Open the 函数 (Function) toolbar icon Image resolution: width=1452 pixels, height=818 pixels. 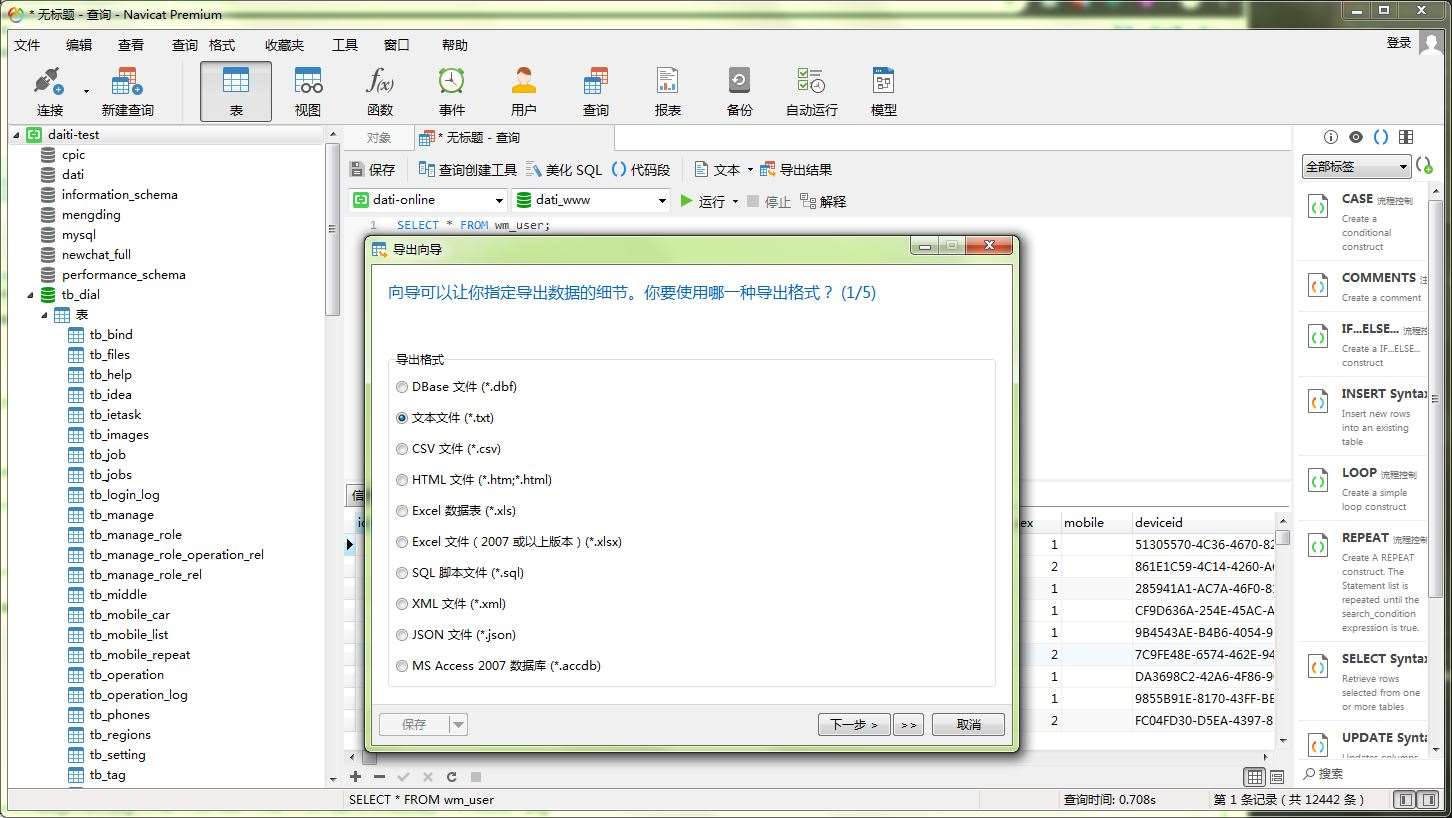click(380, 91)
